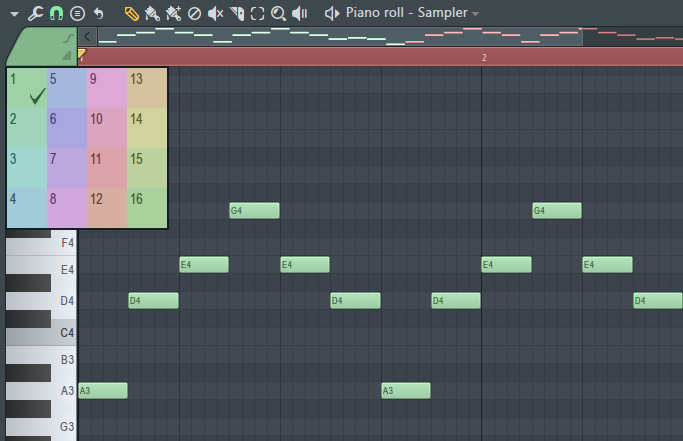Select the Slice tool

[236, 13]
